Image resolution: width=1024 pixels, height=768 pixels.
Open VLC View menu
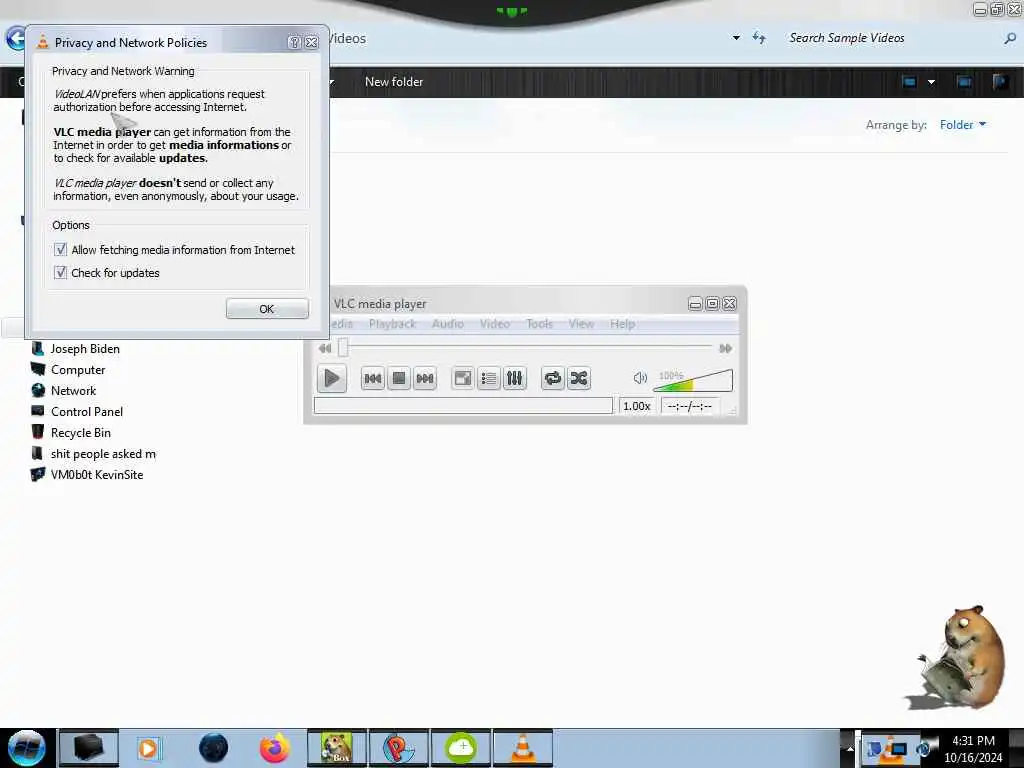point(581,324)
